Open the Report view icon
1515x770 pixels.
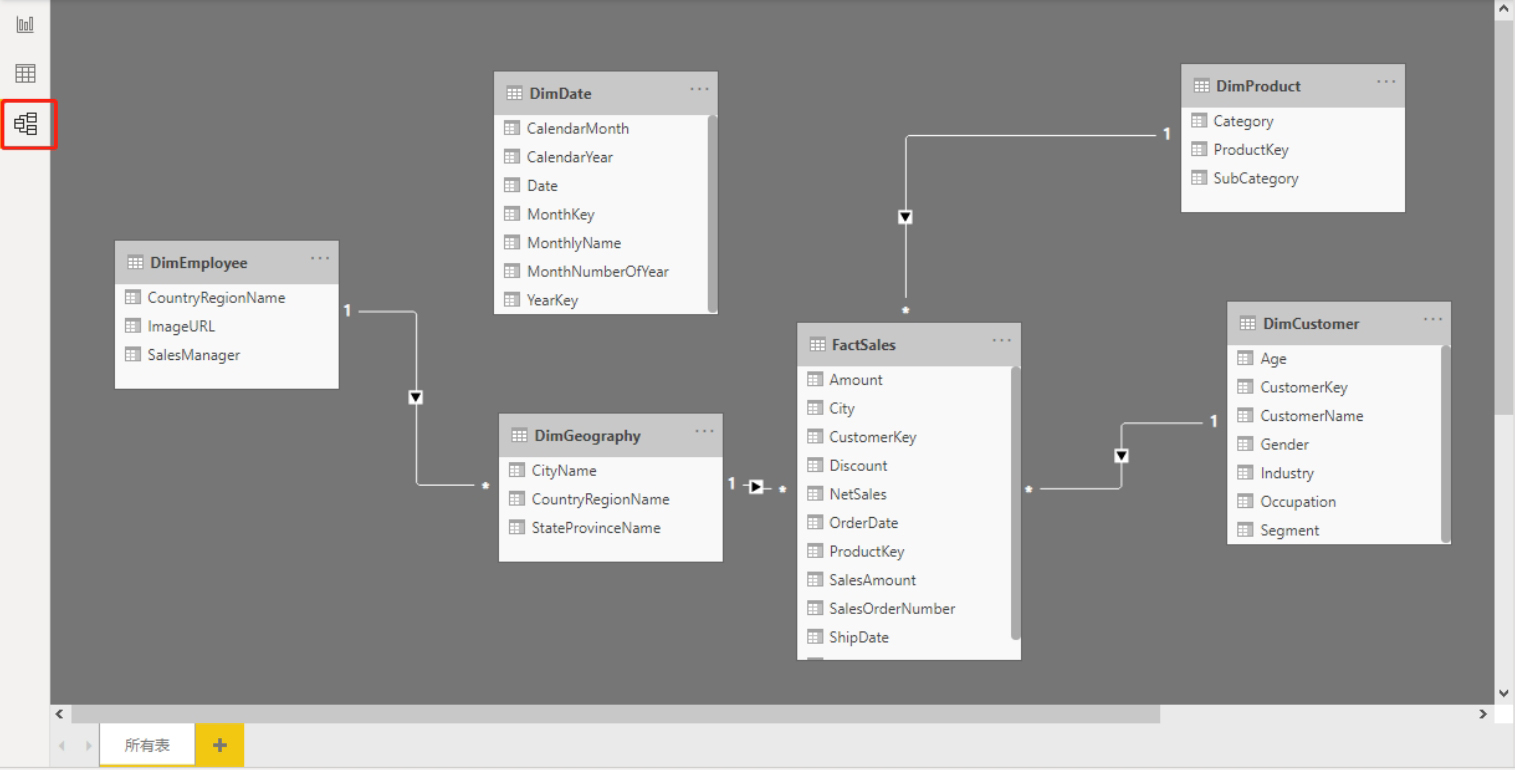[x=25, y=24]
